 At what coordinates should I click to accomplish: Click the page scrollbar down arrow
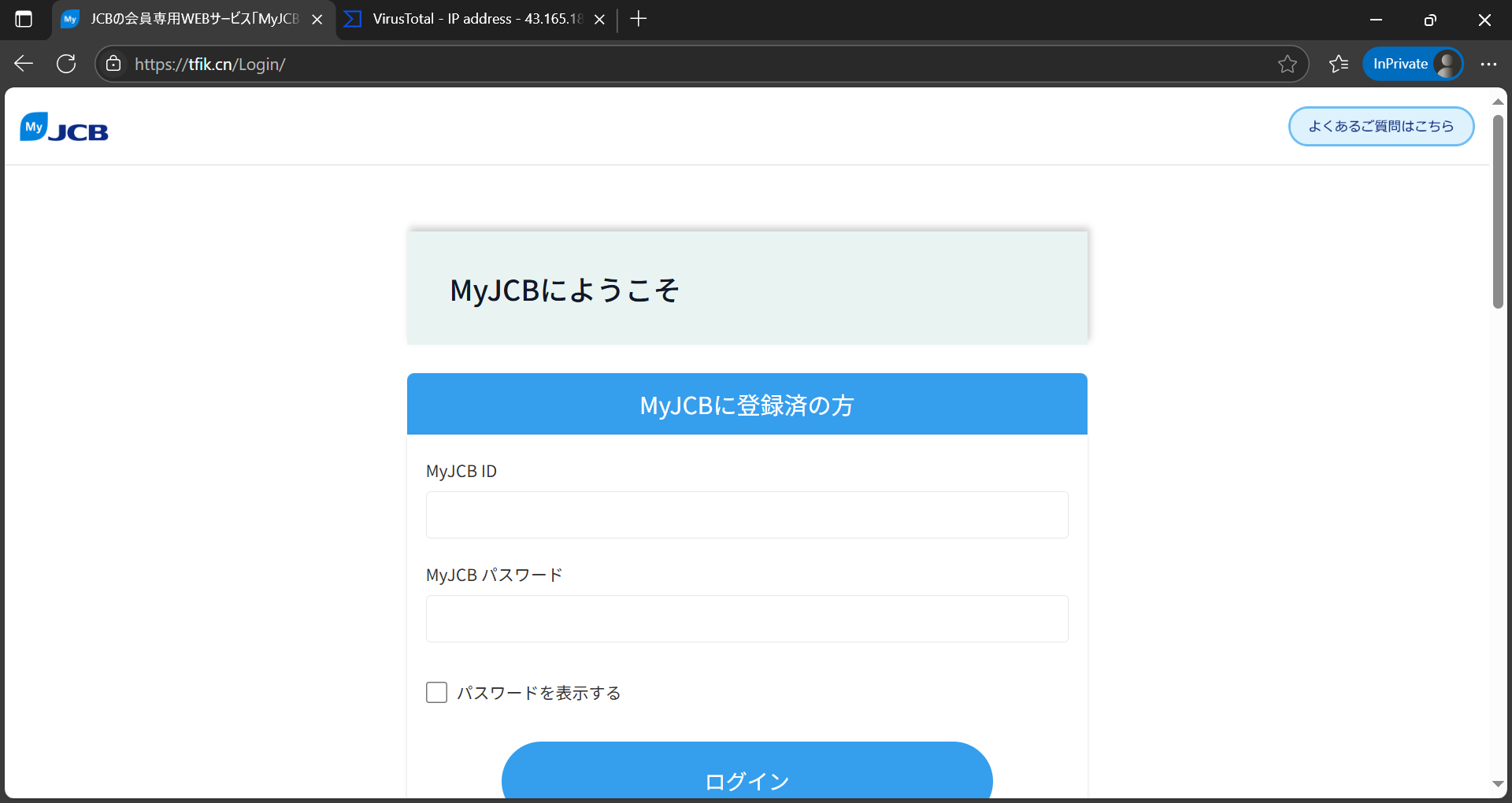1498,784
